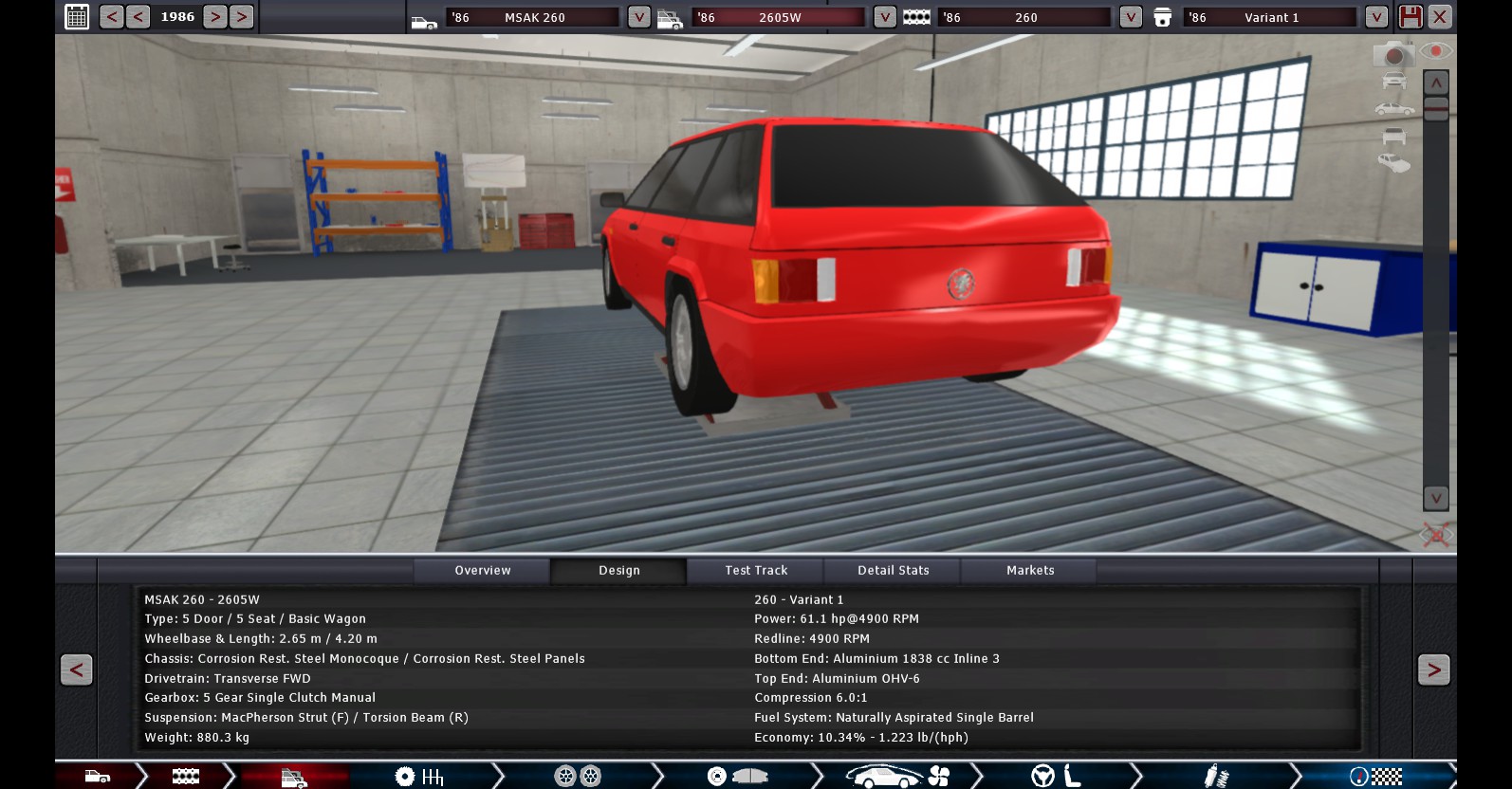Open the testing checkered flag step
This screenshot has width=1512, height=789.
click(x=1375, y=777)
